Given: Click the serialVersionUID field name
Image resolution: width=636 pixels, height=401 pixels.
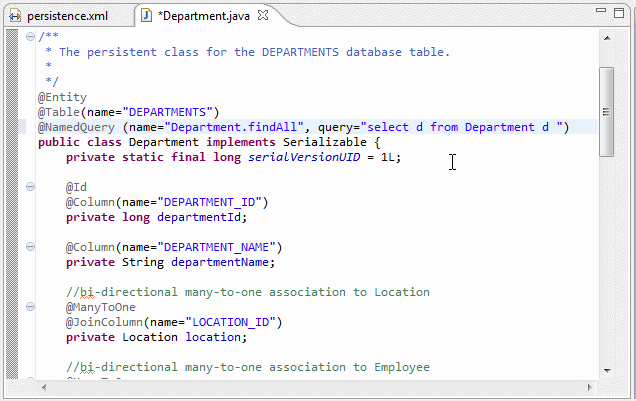Looking at the screenshot, I should (304, 157).
